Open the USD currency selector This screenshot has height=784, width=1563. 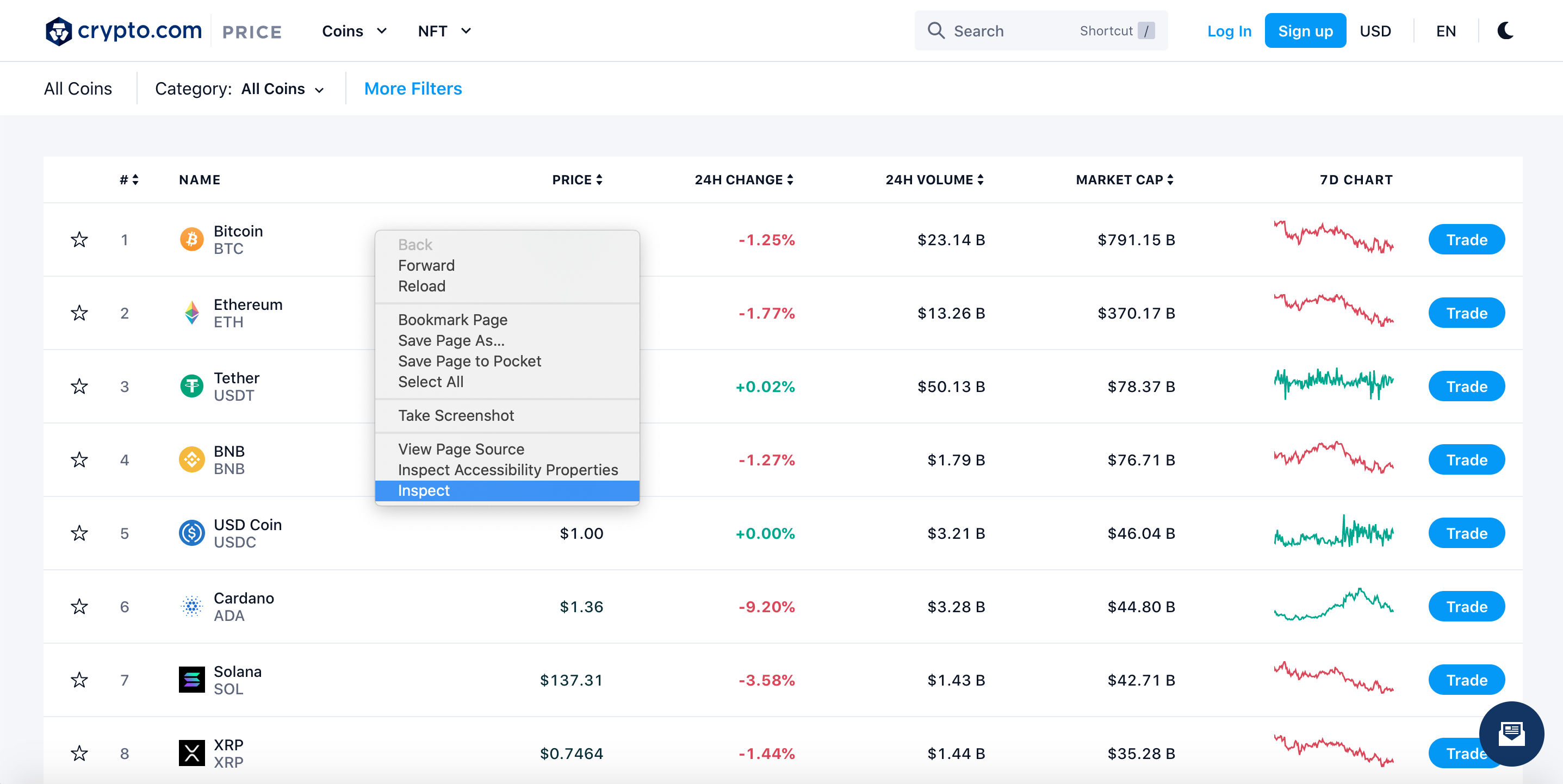tap(1375, 31)
